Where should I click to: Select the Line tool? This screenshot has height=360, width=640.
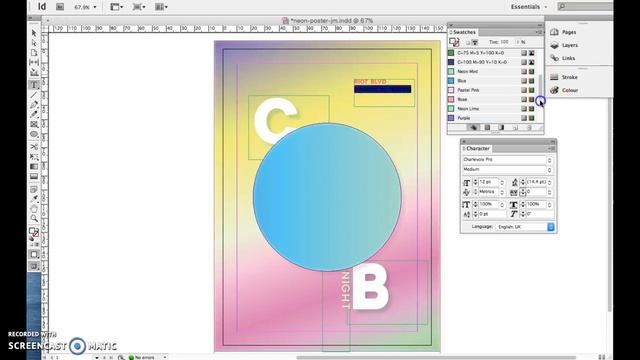pos(34,95)
